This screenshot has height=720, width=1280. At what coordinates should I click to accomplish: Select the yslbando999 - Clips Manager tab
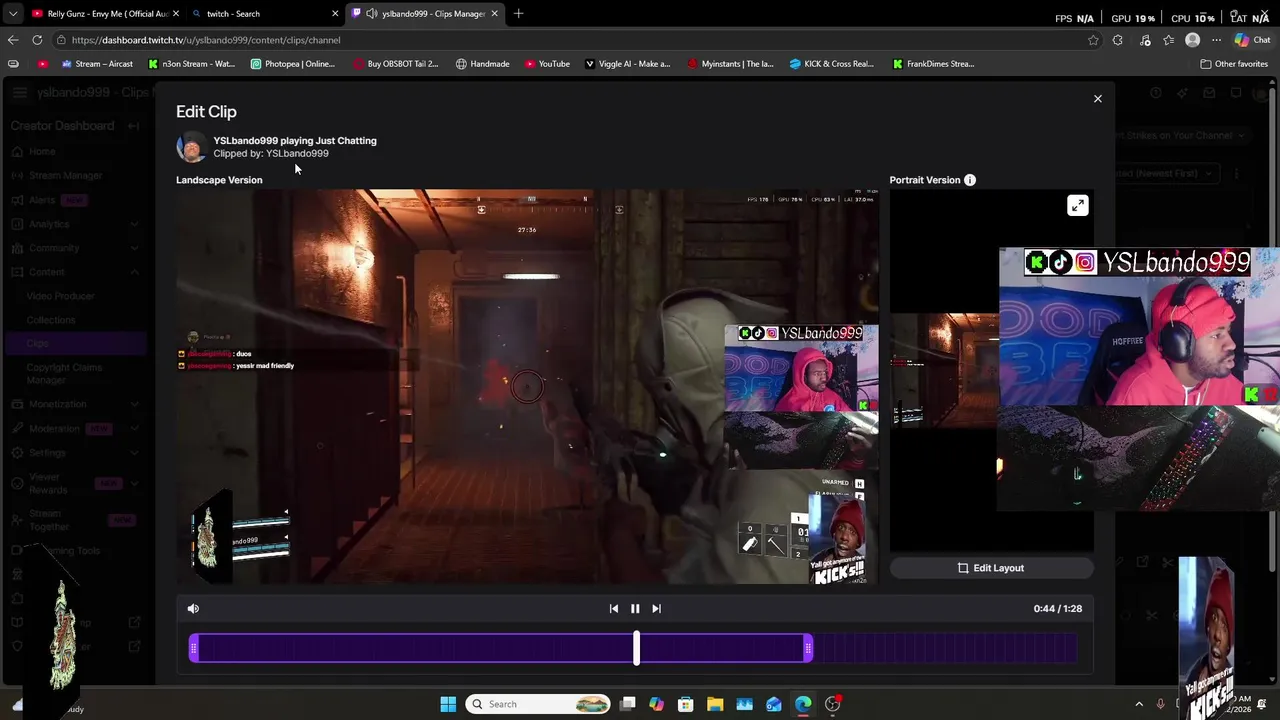coord(425,14)
